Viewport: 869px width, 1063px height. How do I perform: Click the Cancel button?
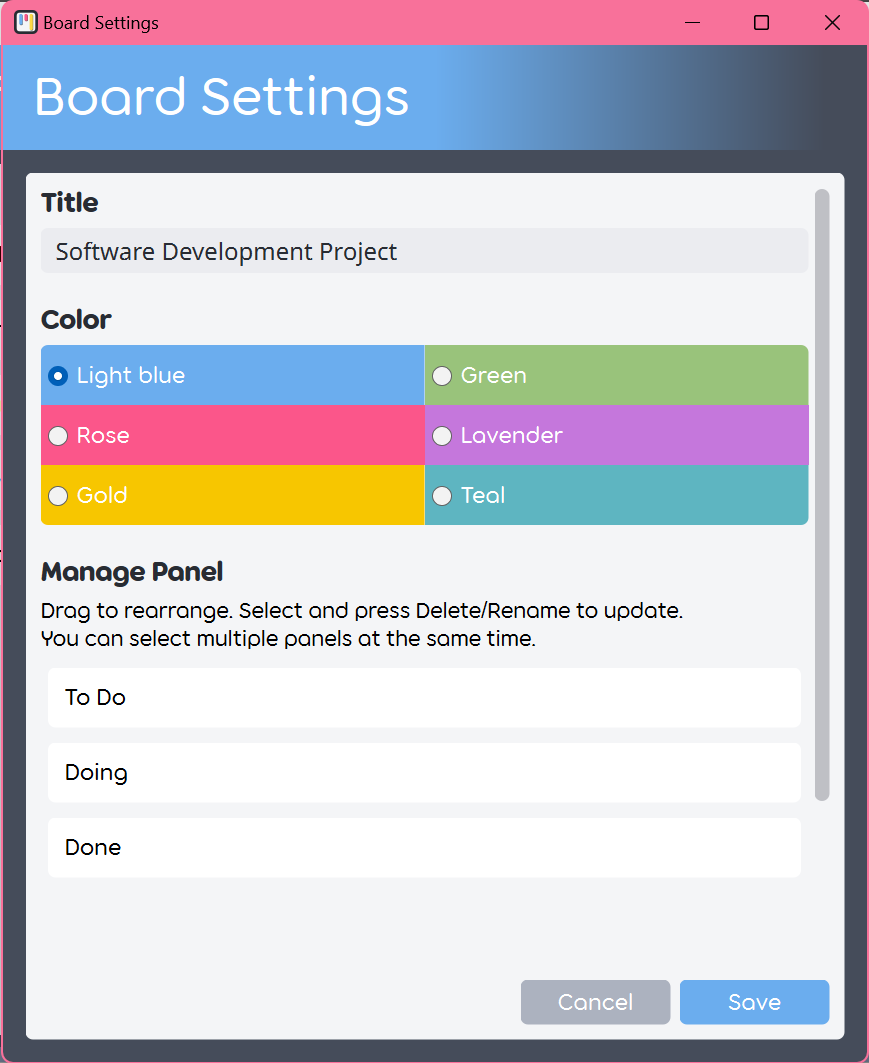[x=595, y=1002]
